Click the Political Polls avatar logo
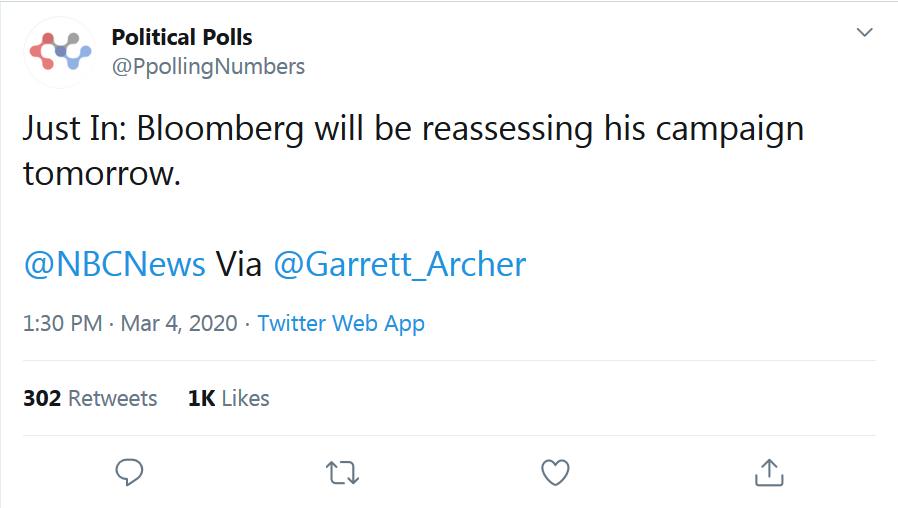898x508 pixels. click(60, 52)
